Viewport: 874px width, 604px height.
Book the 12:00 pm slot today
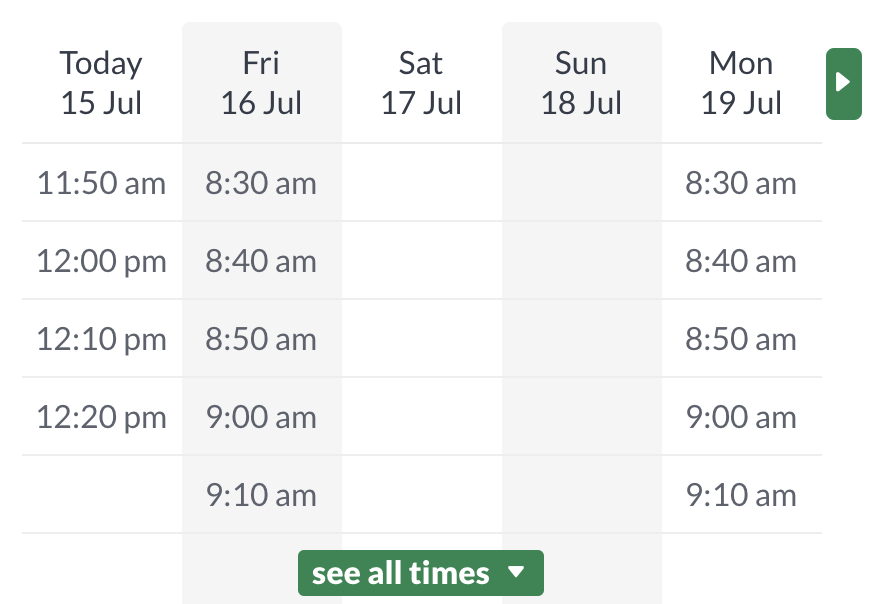tap(100, 261)
